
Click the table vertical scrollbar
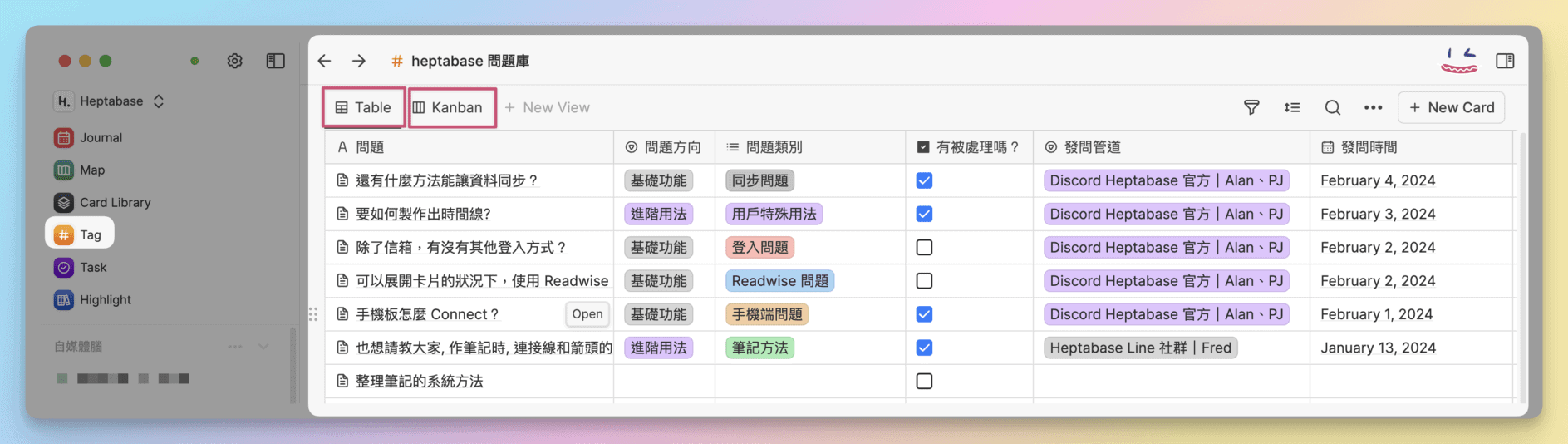pos(1522,266)
